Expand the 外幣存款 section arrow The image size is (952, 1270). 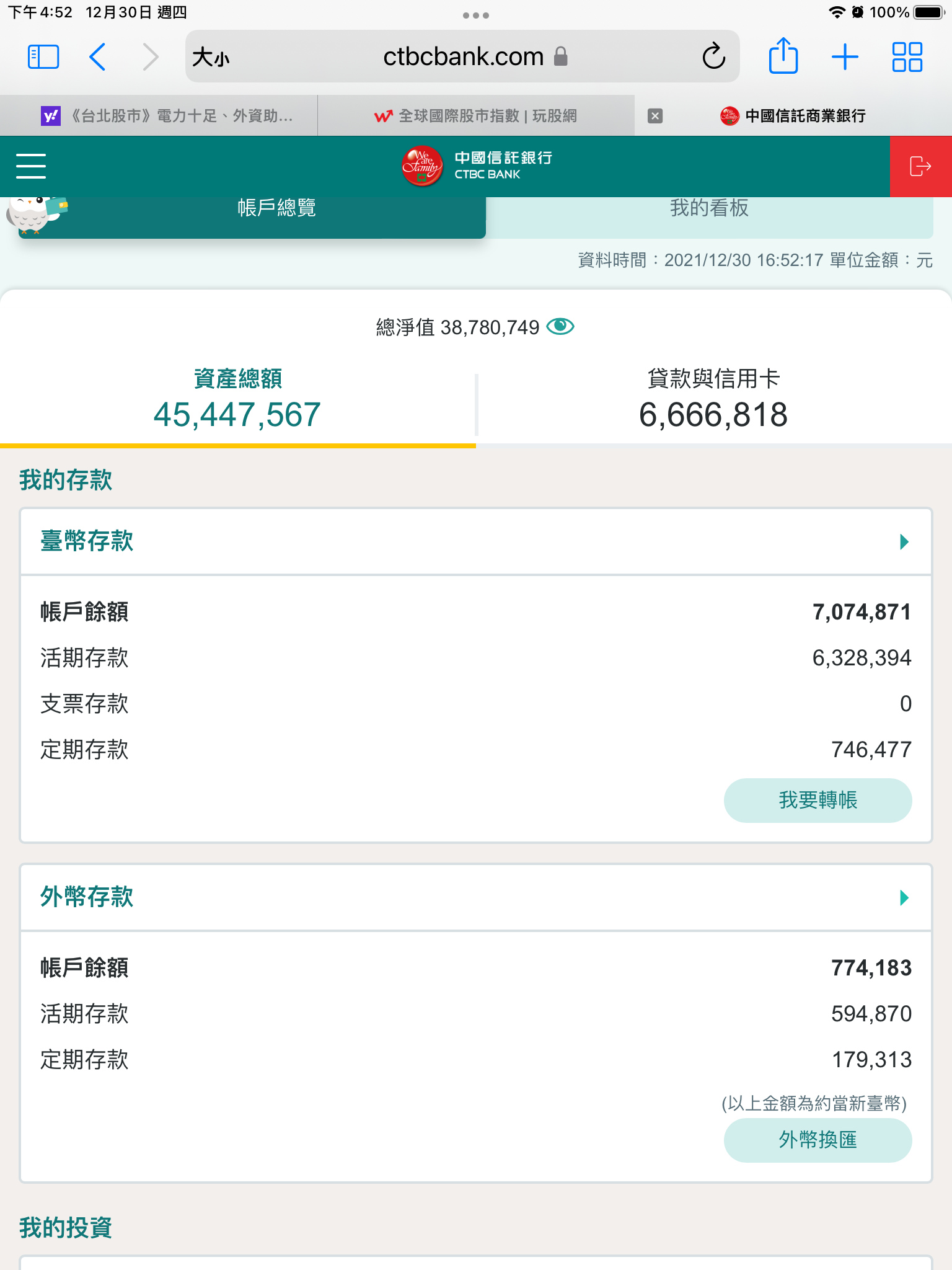[904, 897]
